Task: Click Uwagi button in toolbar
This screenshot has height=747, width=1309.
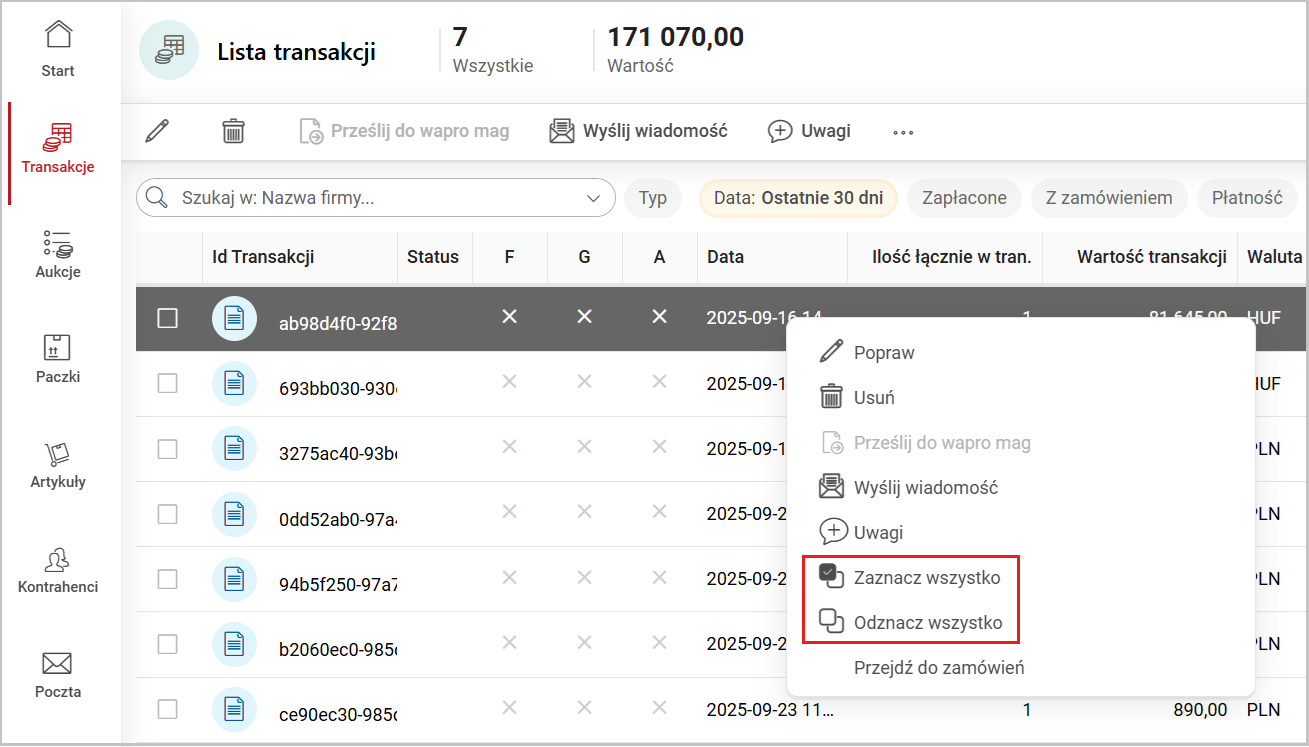Action: (x=809, y=131)
